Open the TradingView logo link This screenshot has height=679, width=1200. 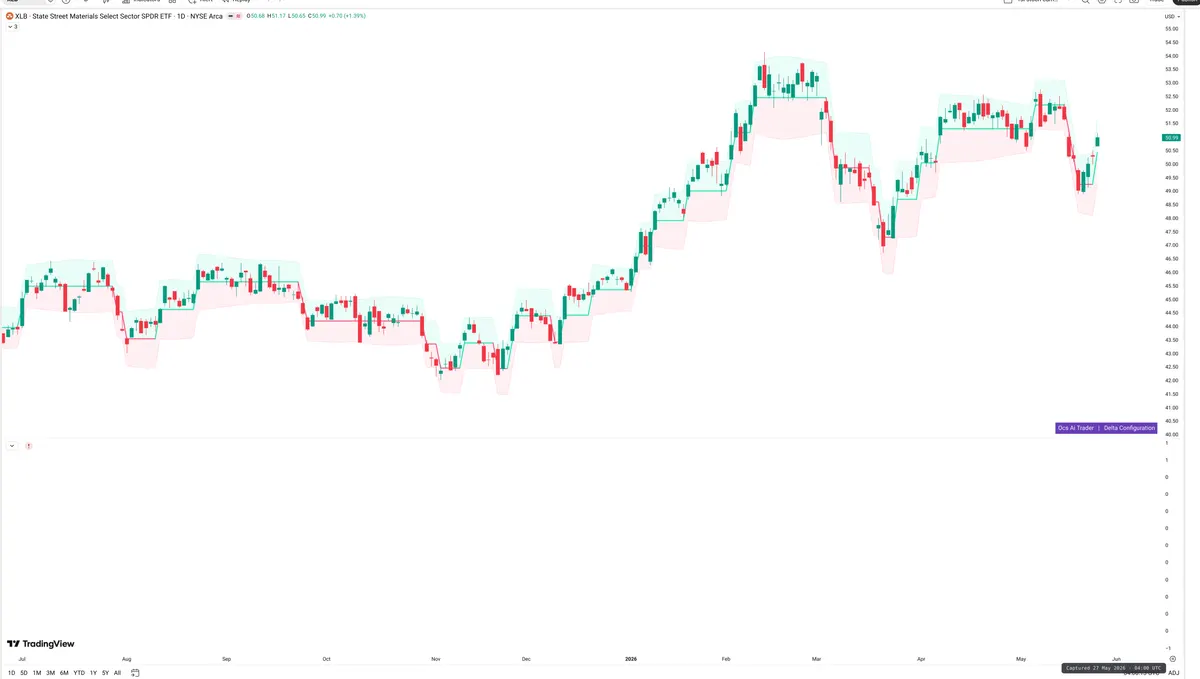pyautogui.click(x=41, y=644)
